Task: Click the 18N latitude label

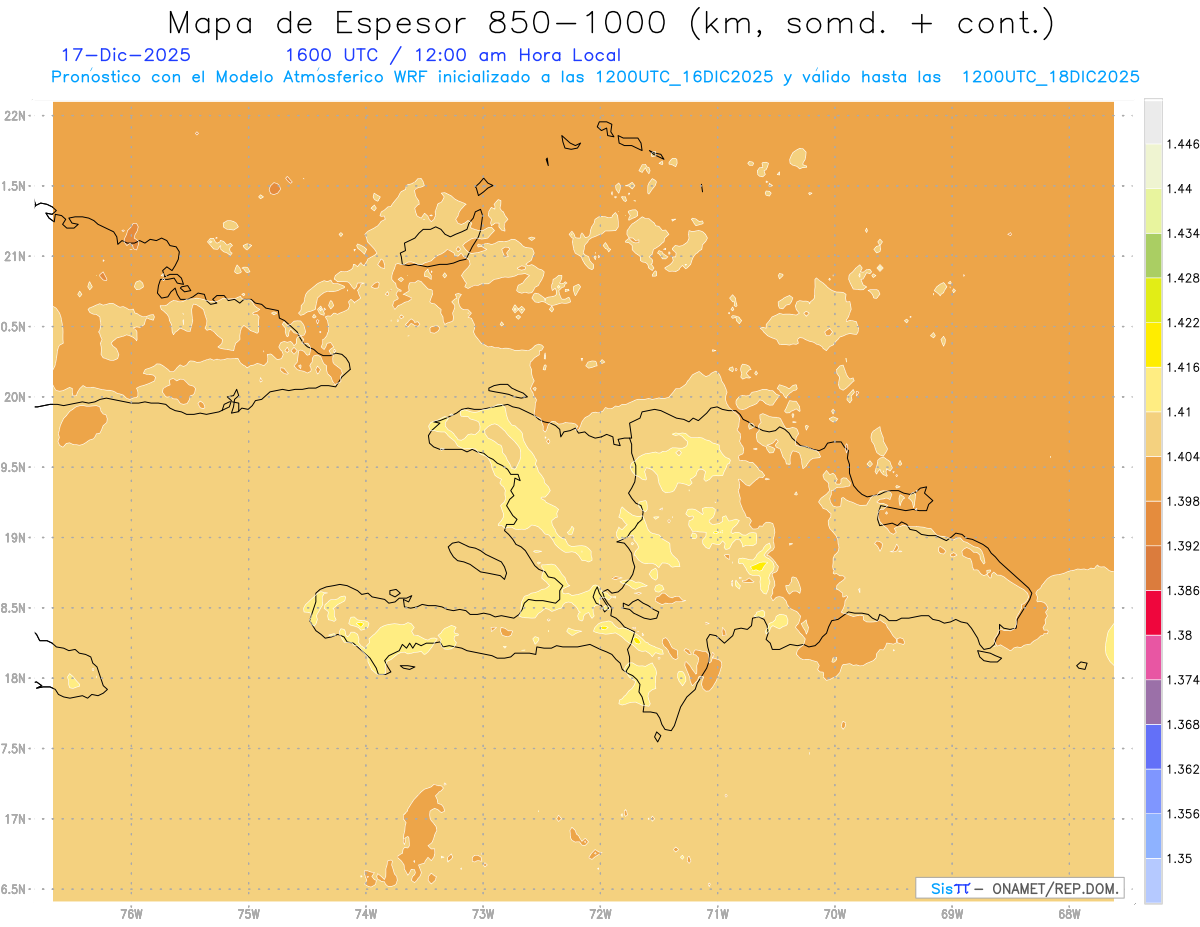Action: tap(15, 678)
